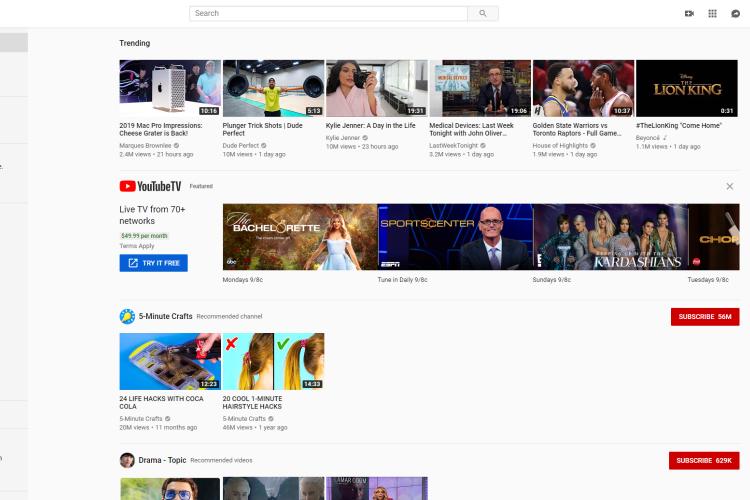Open The Lion King Come Home thumbnail
This screenshot has width=750, height=500.
[687, 88]
